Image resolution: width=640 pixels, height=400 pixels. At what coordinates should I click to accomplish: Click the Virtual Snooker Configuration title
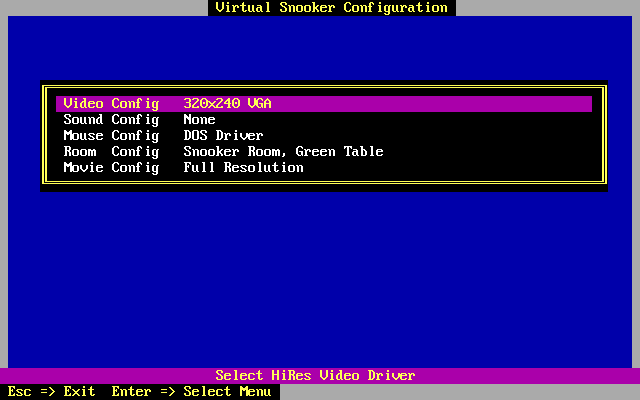point(331,8)
